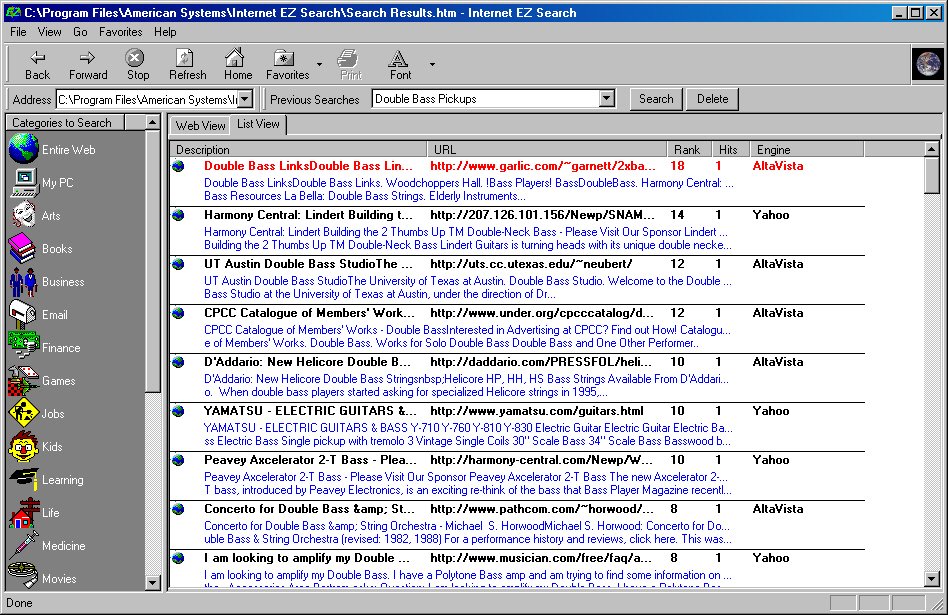The height and width of the screenshot is (615, 948).
Task: Click the Forward arrow toolbar button
Action: (88, 65)
